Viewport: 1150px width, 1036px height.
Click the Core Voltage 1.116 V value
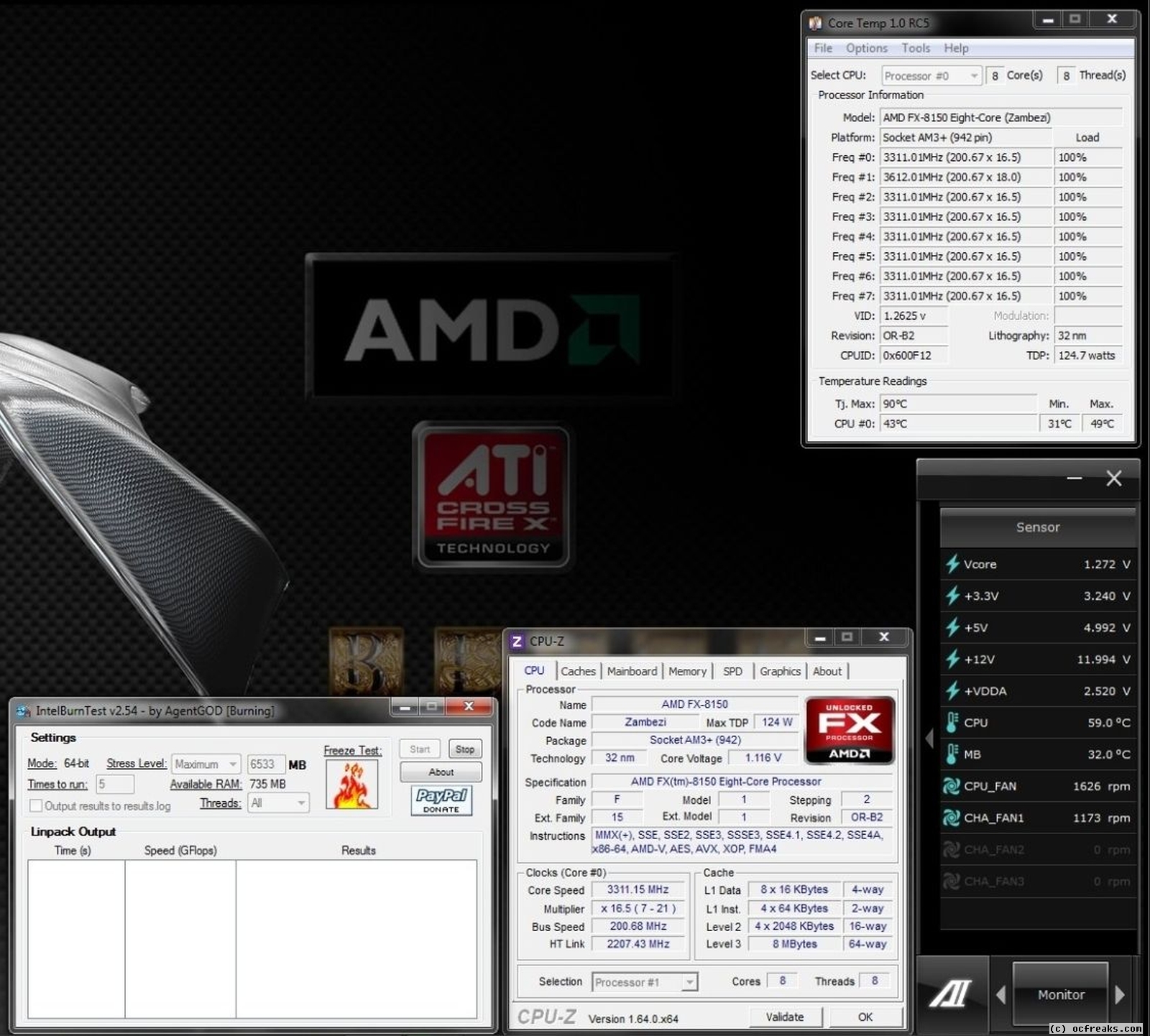(763, 757)
